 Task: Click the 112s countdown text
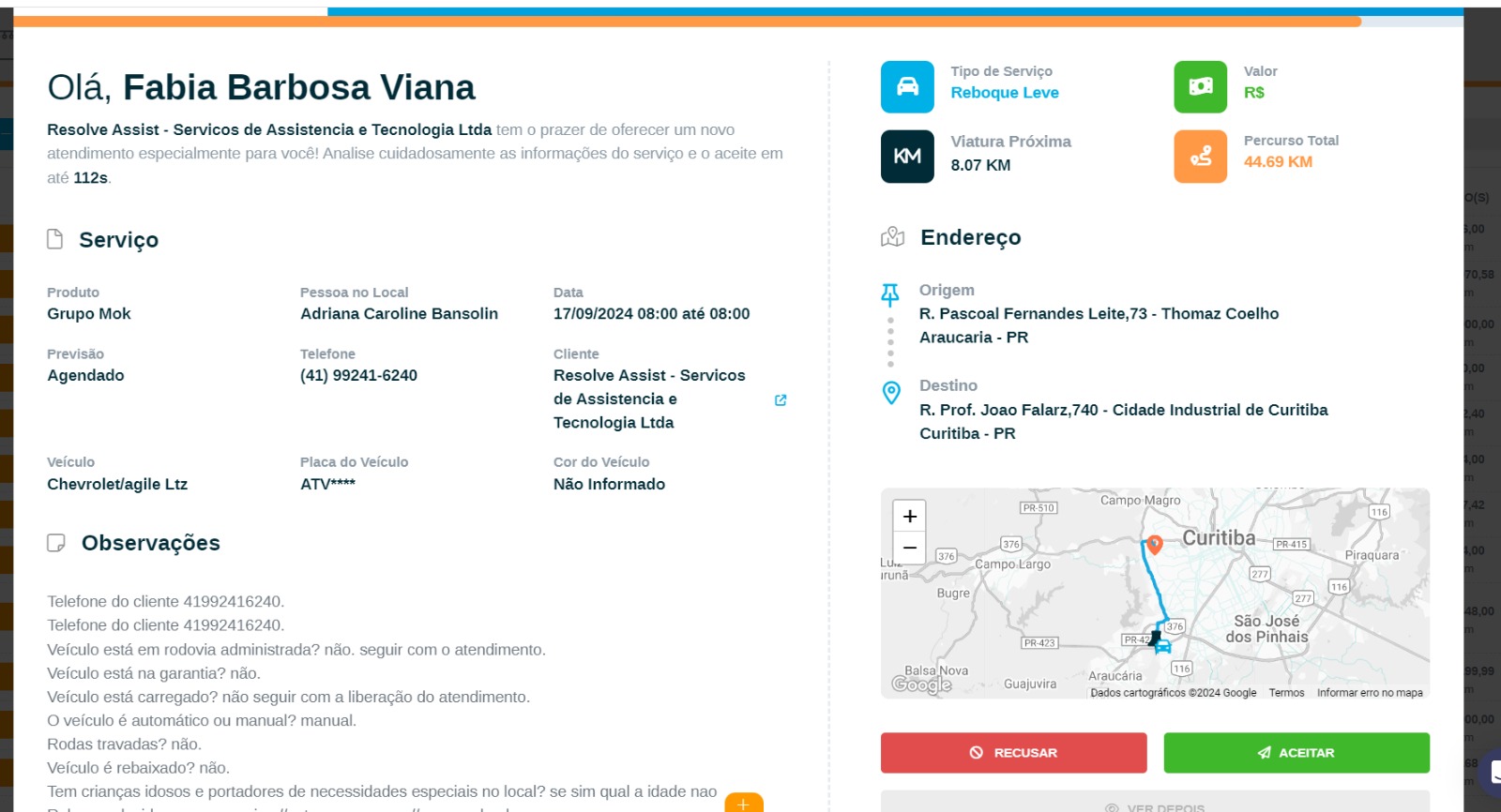click(x=91, y=178)
